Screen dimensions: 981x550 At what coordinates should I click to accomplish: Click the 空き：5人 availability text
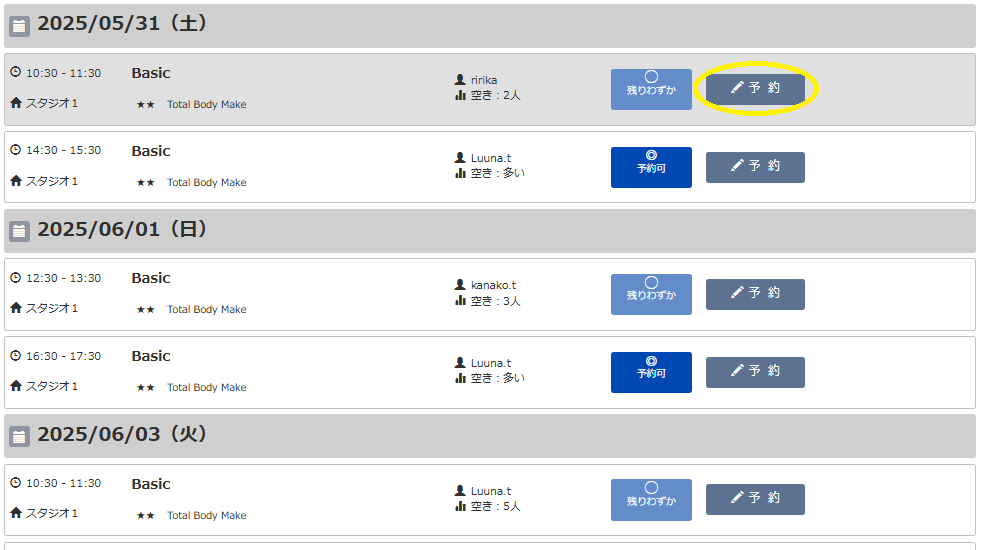pyautogui.click(x=496, y=506)
